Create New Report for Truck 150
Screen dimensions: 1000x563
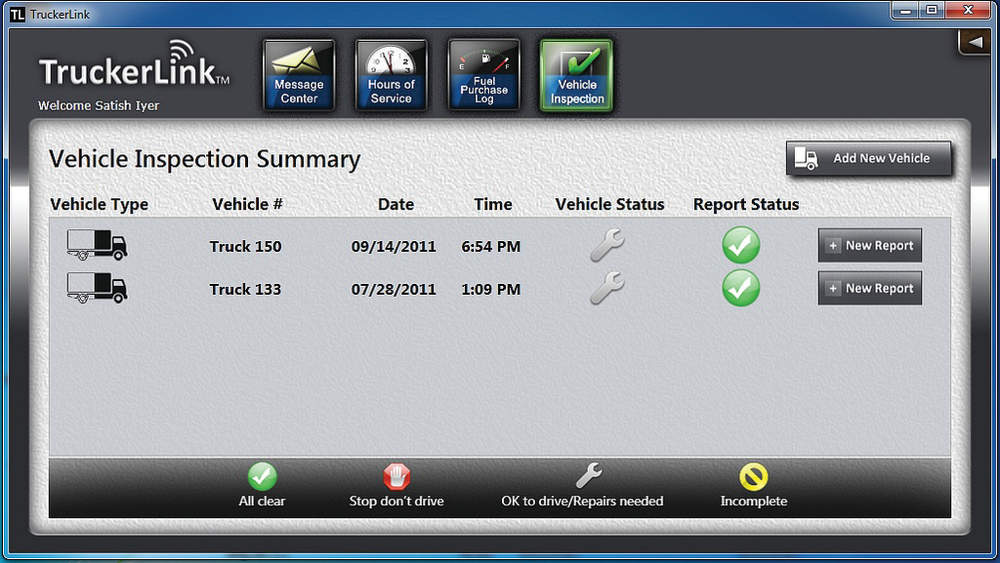pos(870,245)
